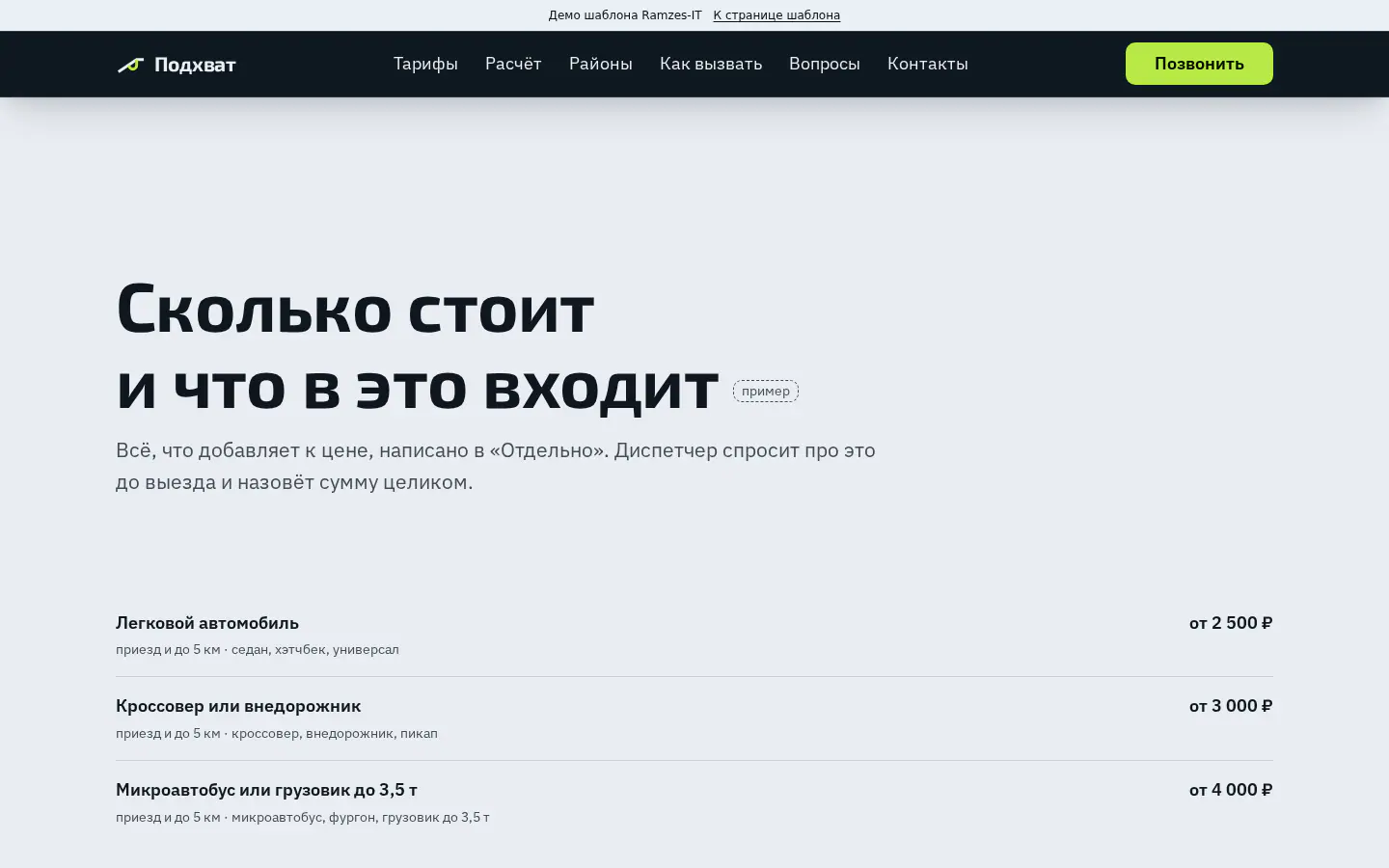Screen dimensions: 1389x868
Task: Click the кроссовер, внедорожник, пикап description
Action: 335,733
